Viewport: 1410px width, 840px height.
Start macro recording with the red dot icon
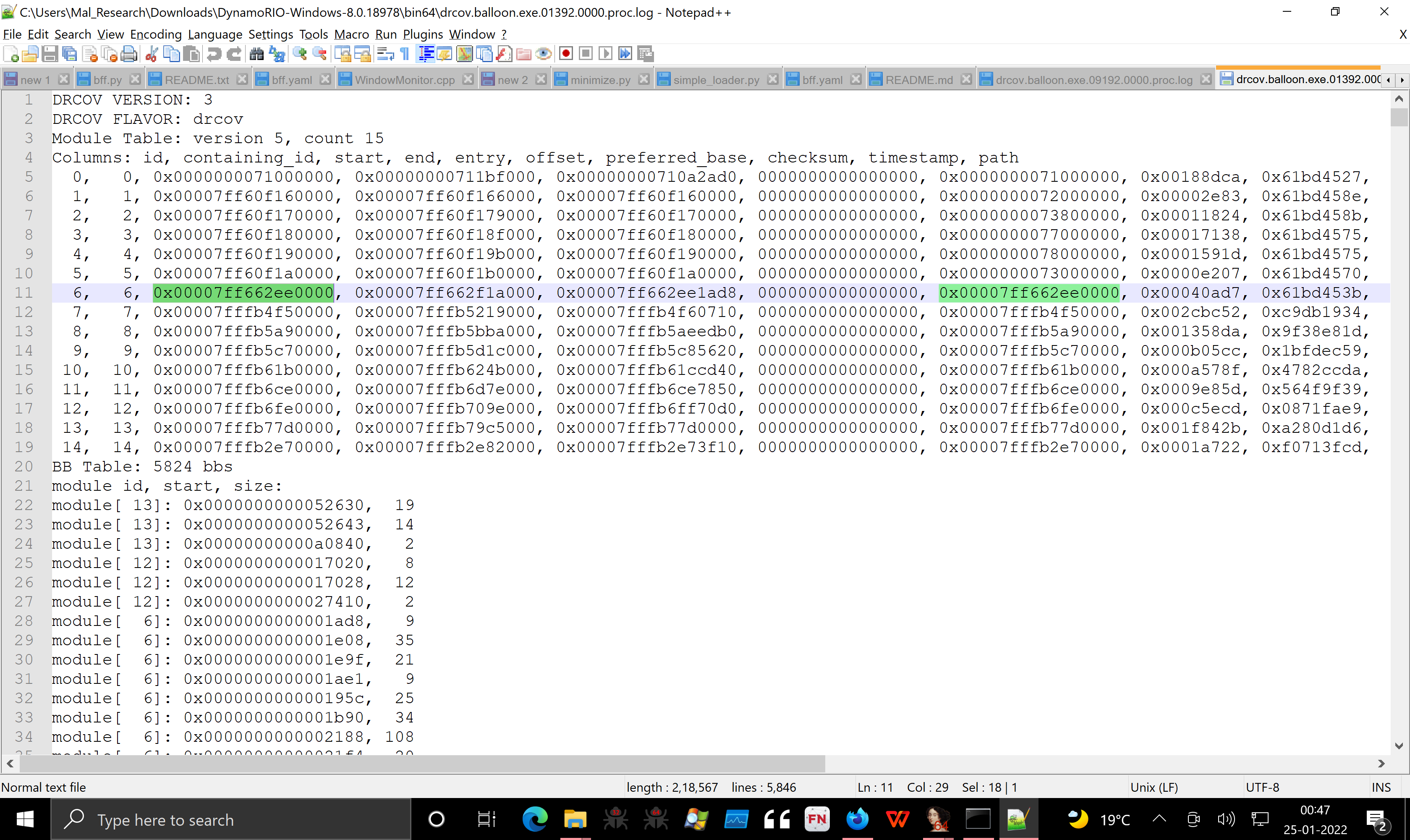[x=566, y=53]
